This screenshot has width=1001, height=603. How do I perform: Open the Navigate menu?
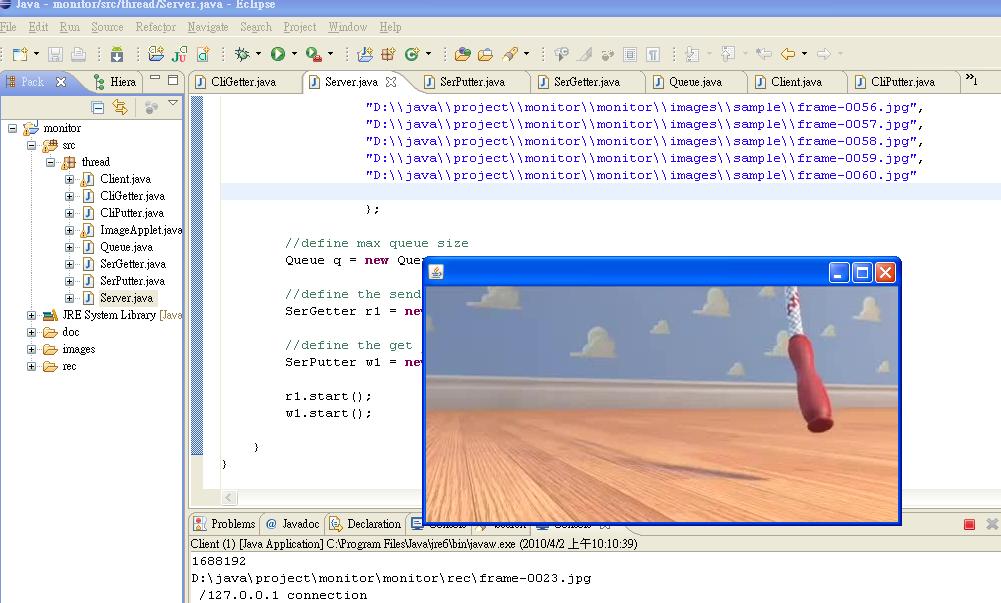coord(207,27)
